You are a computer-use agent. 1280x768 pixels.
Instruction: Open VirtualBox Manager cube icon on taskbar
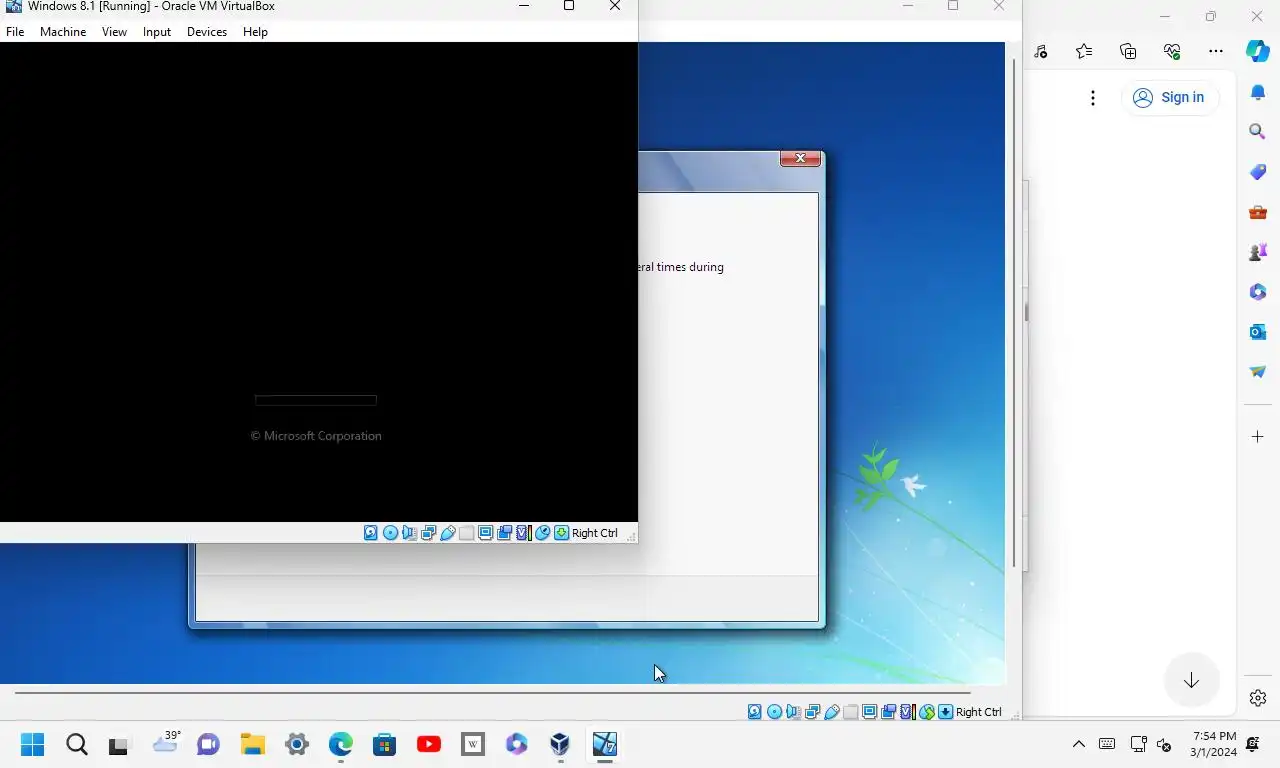(x=560, y=744)
